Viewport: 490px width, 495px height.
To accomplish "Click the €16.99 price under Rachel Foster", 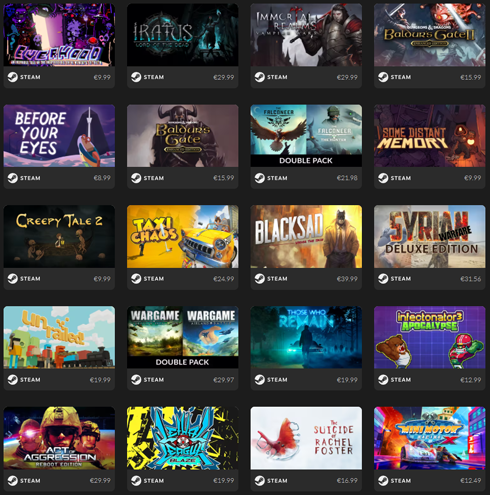I will (x=347, y=481).
